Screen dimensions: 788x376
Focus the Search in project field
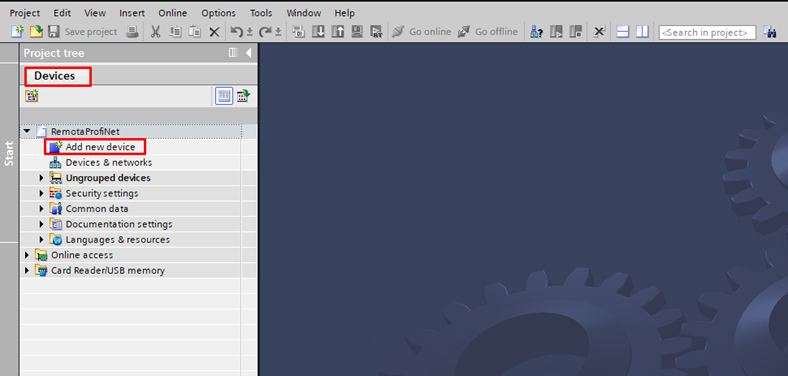[x=707, y=32]
